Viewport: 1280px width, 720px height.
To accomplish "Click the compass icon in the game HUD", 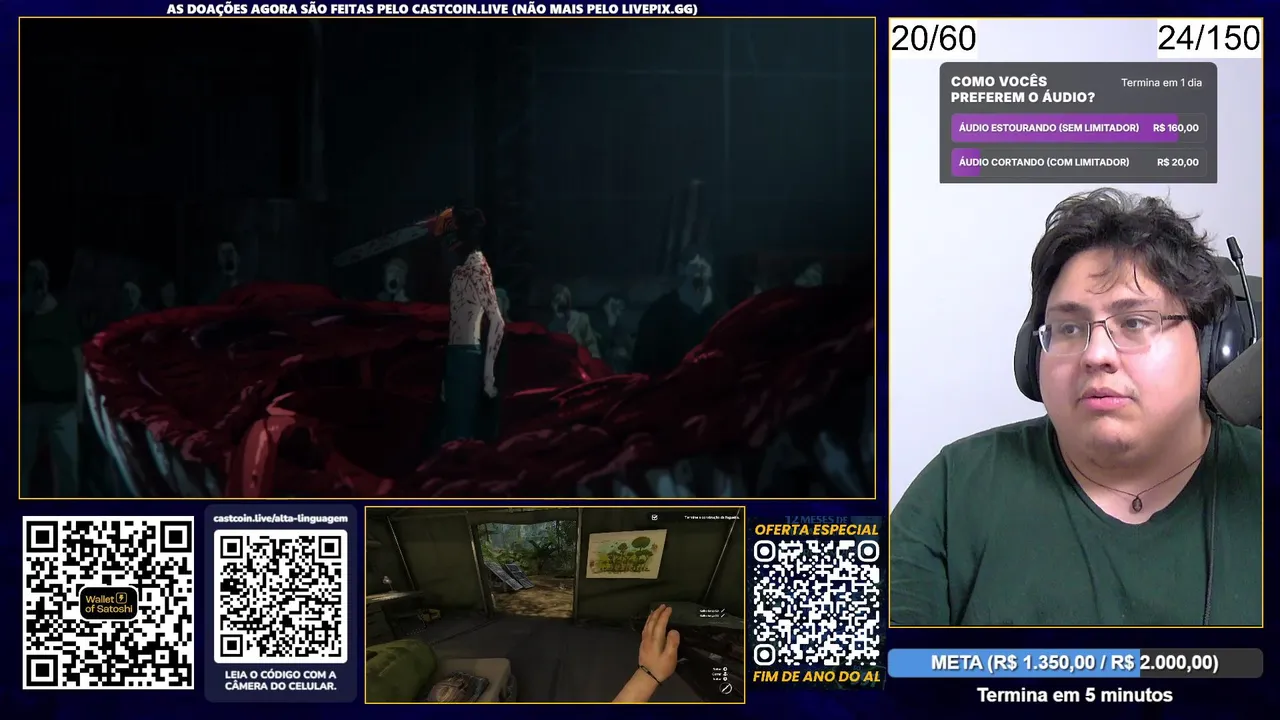I will click(726, 687).
